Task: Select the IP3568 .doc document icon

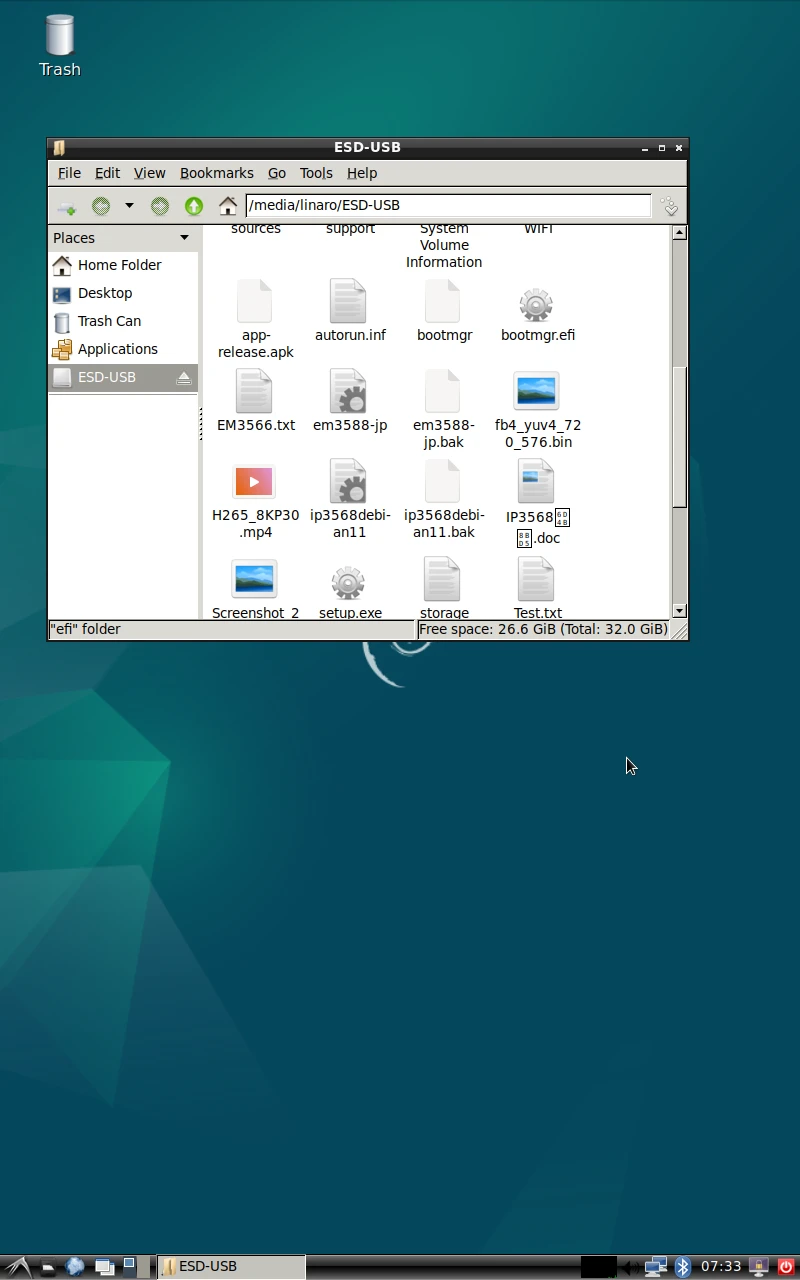Action: (x=536, y=482)
